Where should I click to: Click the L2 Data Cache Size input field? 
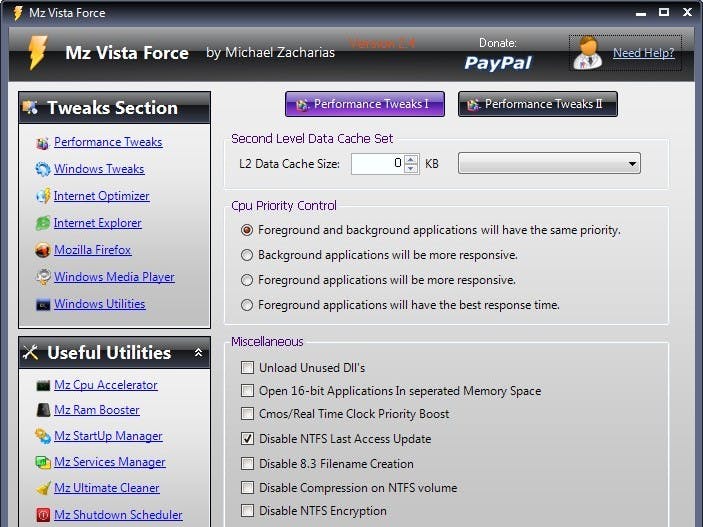378,163
